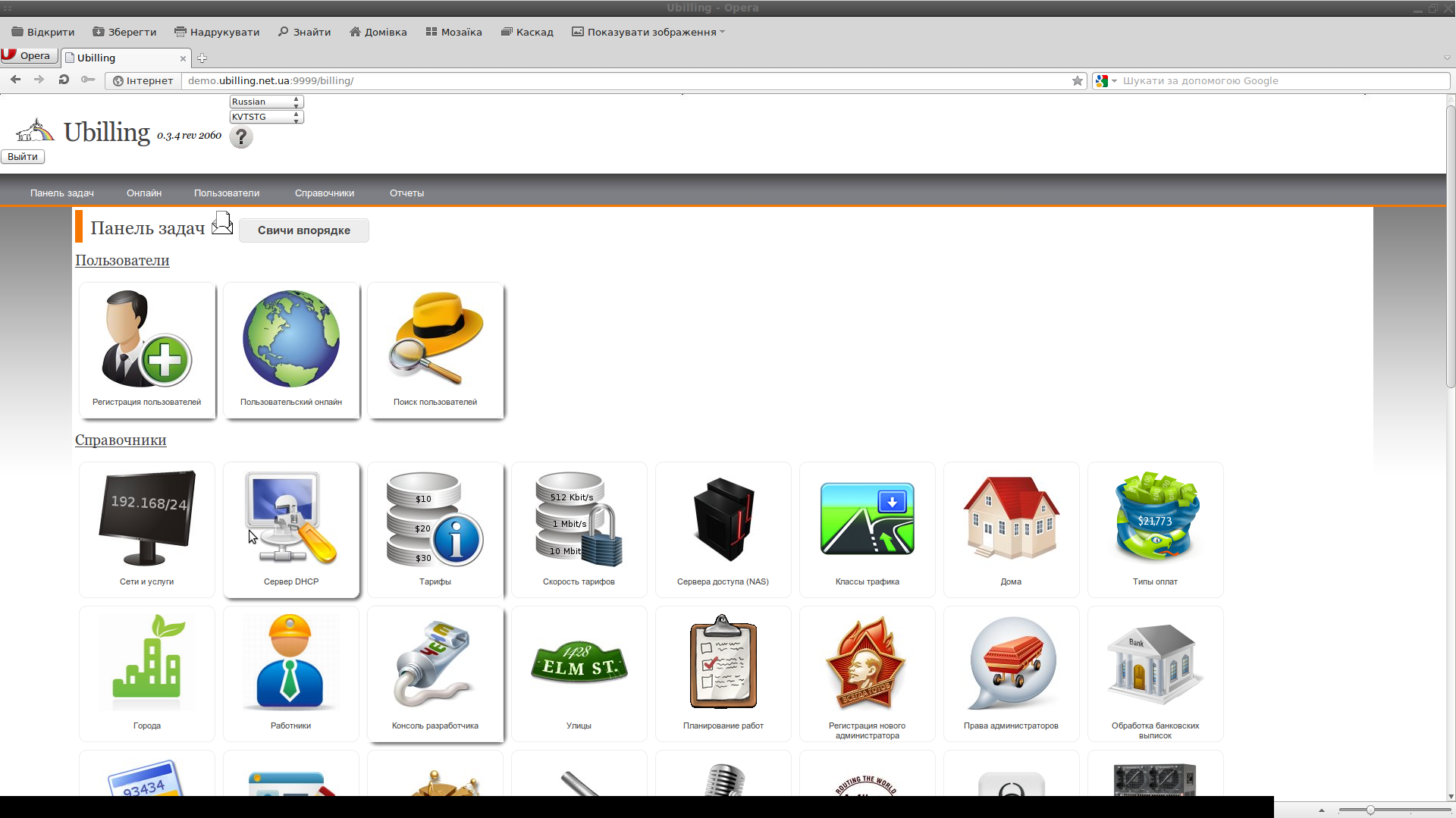Click the help question mark icon
This screenshot has width=1456, height=818.
241,137
